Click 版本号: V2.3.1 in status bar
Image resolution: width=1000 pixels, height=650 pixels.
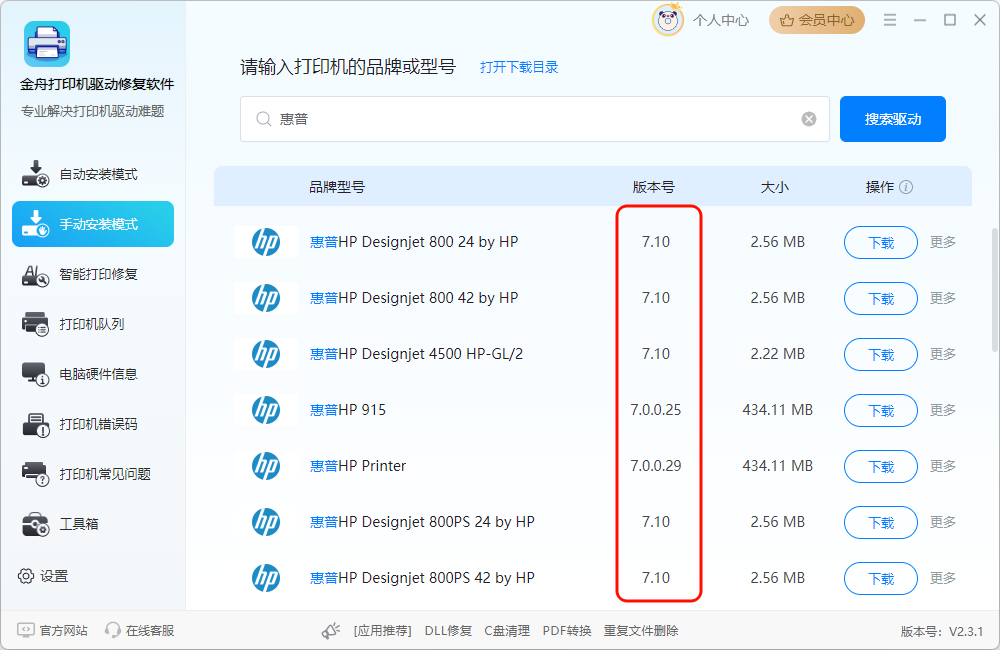tap(942, 632)
